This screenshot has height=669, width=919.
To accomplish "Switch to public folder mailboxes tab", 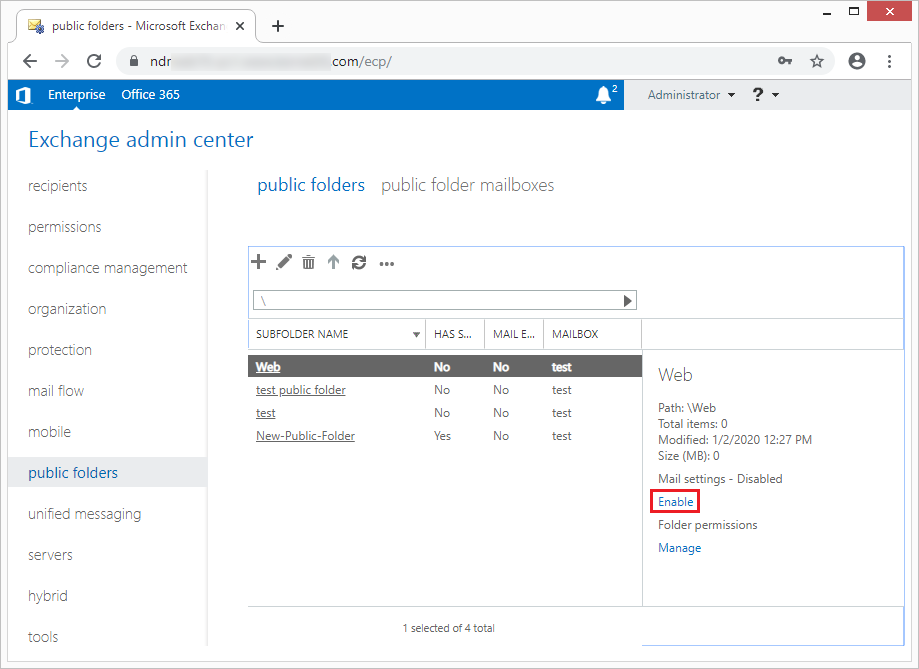I will [467, 185].
